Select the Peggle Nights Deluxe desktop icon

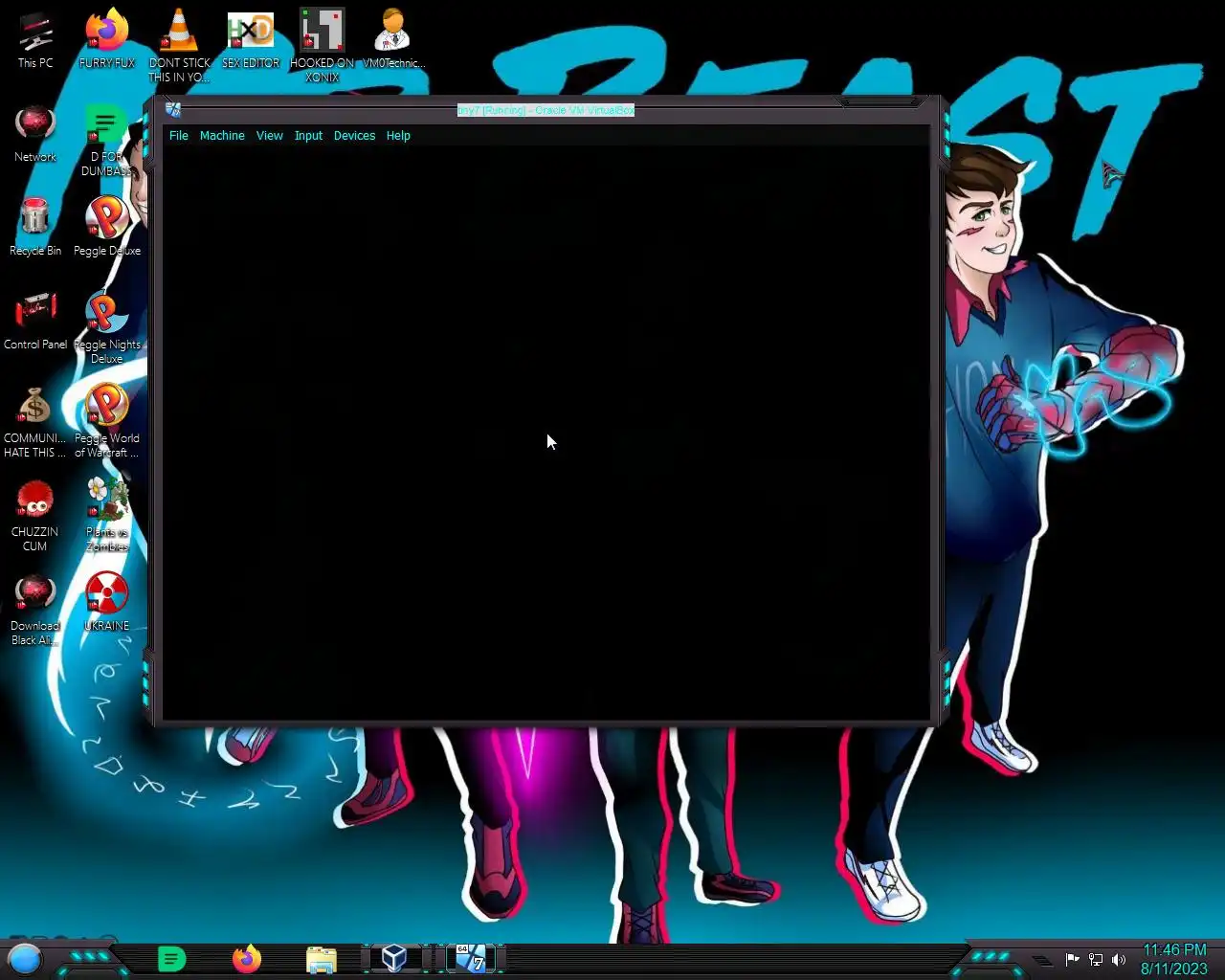click(107, 328)
